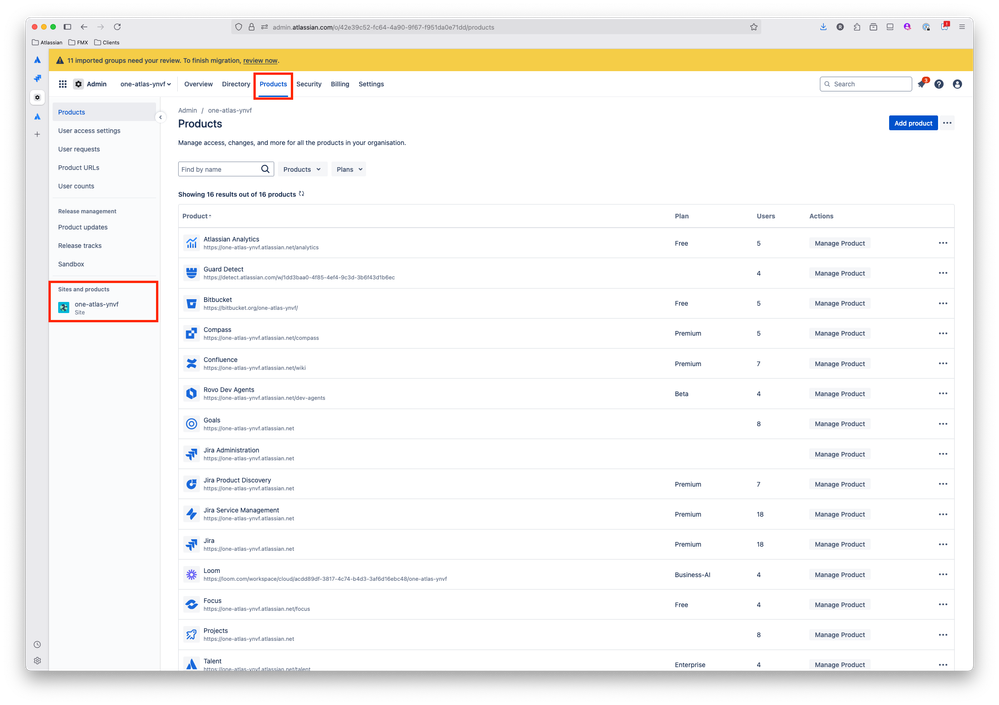
Task: Collapse the left sidebar chevron
Action: click(x=161, y=117)
